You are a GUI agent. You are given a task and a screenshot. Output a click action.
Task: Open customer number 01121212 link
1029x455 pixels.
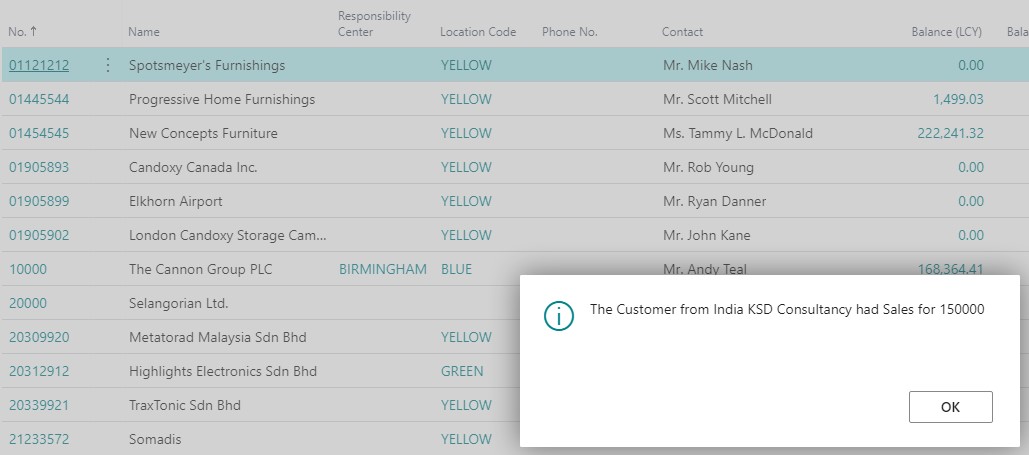pos(39,65)
